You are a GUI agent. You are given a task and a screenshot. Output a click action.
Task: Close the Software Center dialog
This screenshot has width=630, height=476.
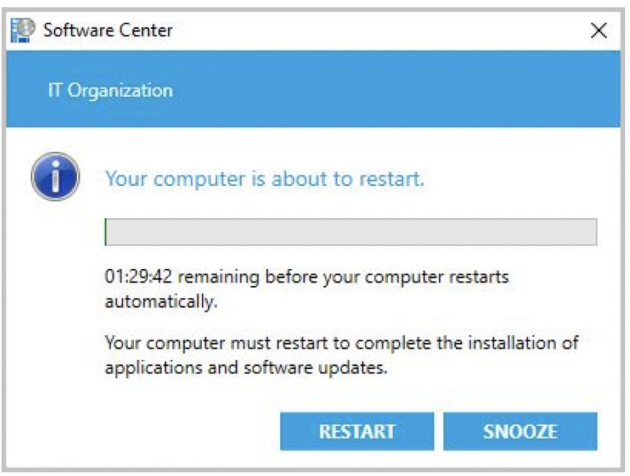[599, 31]
